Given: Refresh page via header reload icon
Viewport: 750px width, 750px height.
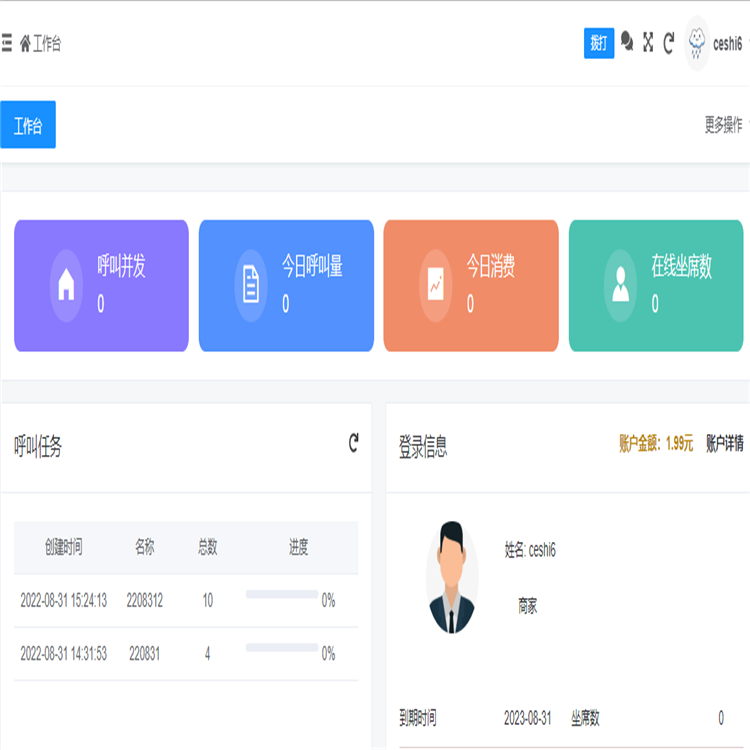Looking at the screenshot, I should [669, 43].
